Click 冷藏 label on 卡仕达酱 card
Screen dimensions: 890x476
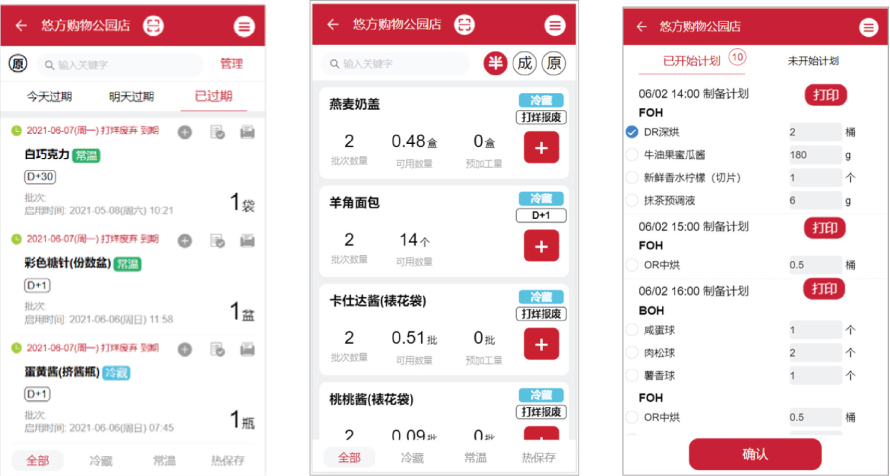541,297
